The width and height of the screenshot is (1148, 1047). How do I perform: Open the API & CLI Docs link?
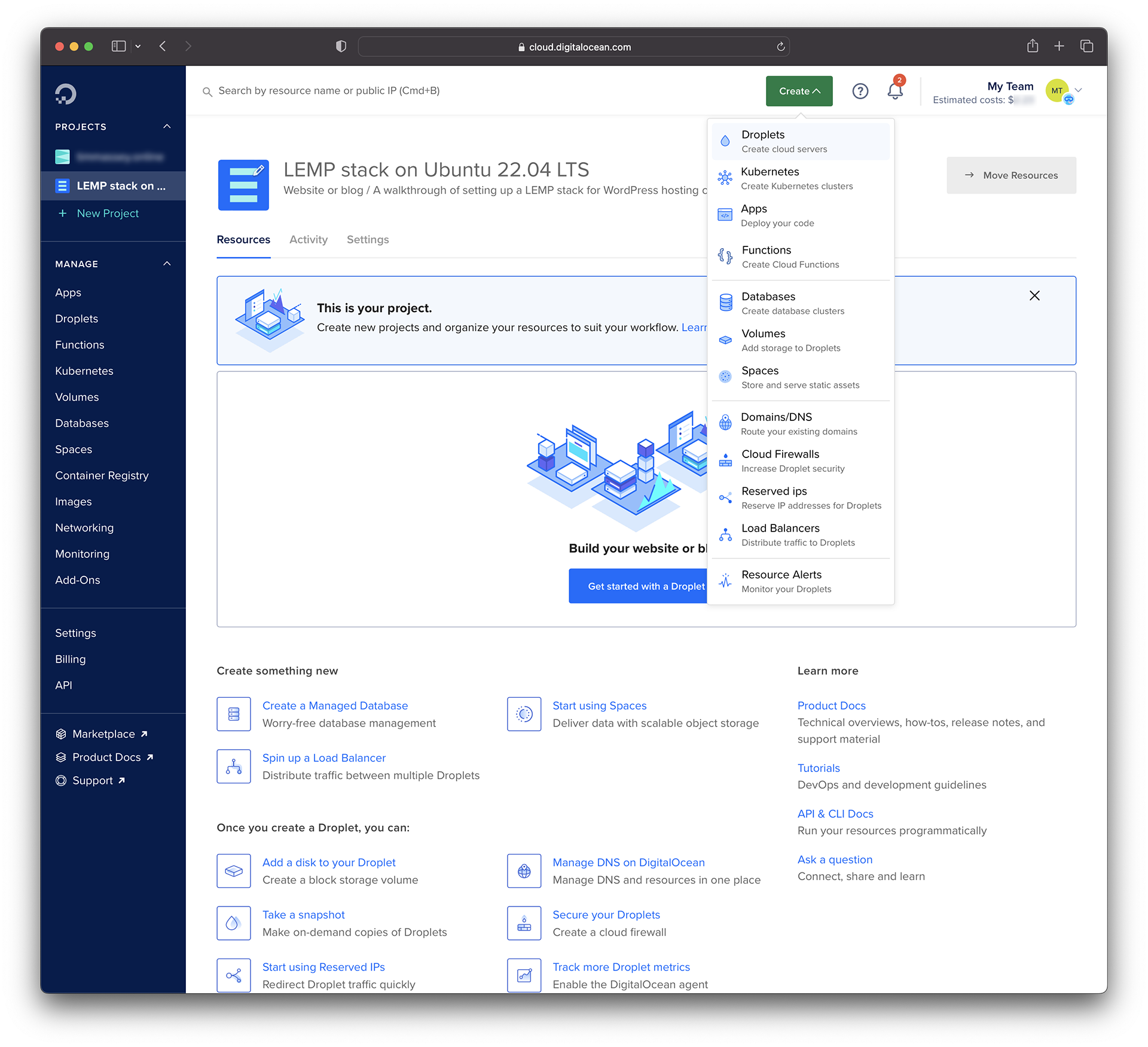pos(835,814)
